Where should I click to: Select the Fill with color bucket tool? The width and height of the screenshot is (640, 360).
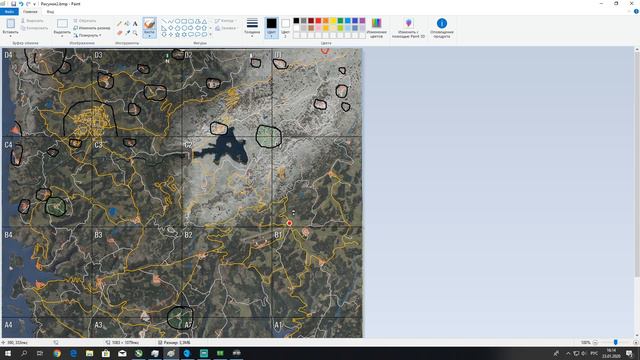point(127,24)
